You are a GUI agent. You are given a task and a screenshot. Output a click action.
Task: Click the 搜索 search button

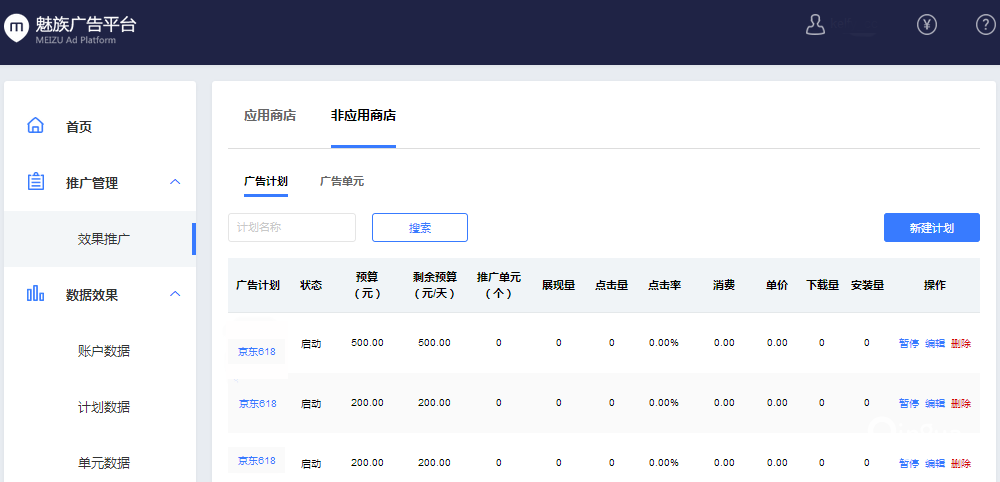tap(420, 228)
